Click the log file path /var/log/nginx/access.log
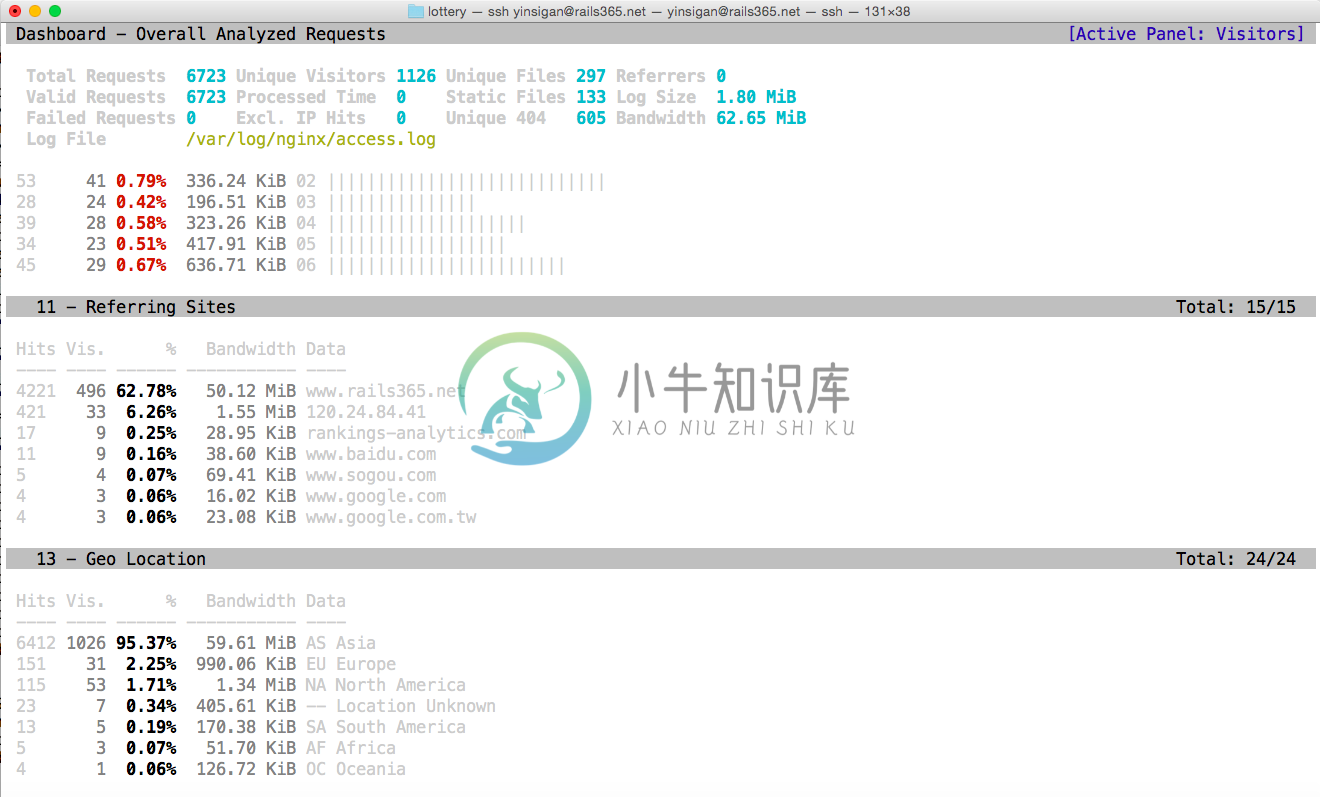 tap(311, 139)
